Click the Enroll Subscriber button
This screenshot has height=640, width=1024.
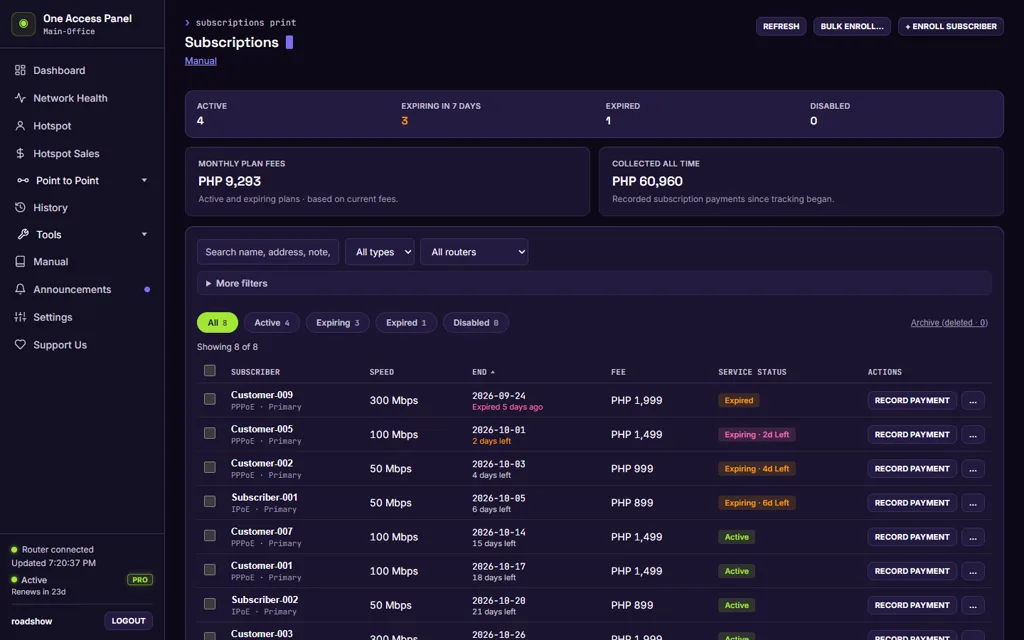[x=951, y=26]
